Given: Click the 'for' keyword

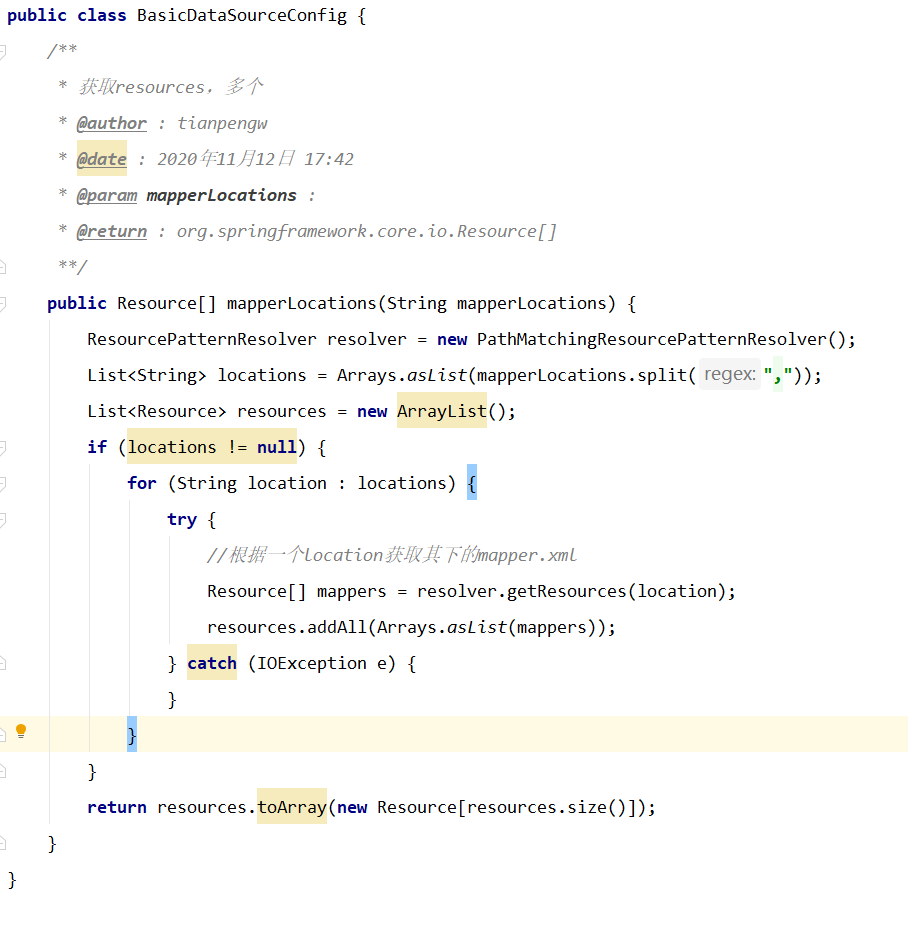Looking at the screenshot, I should point(142,483).
